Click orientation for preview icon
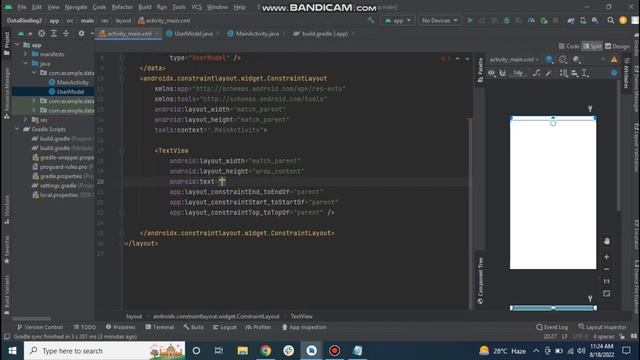Viewport: 640px width, 360px height. (563, 60)
